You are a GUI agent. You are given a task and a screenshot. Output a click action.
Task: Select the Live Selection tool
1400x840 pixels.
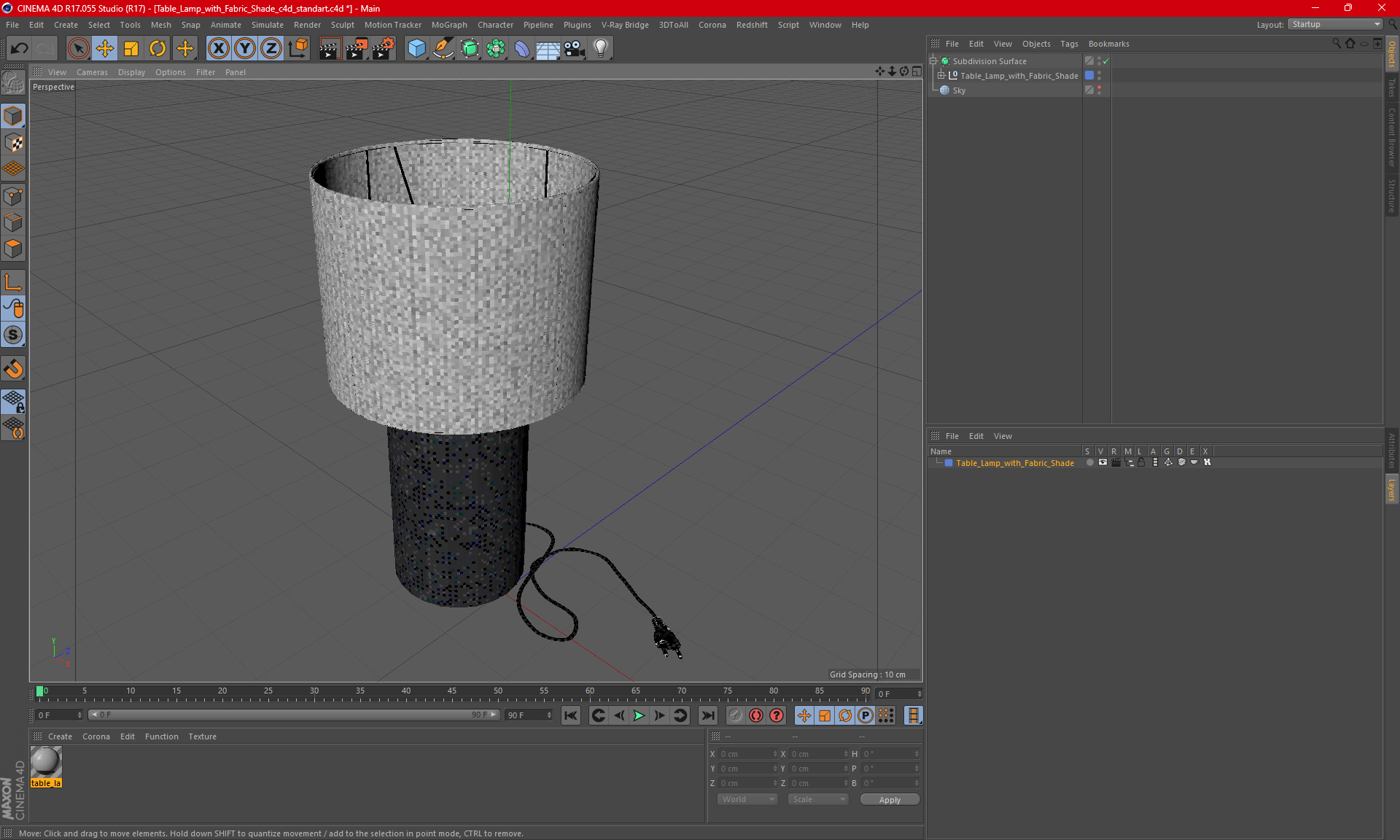tap(78, 49)
